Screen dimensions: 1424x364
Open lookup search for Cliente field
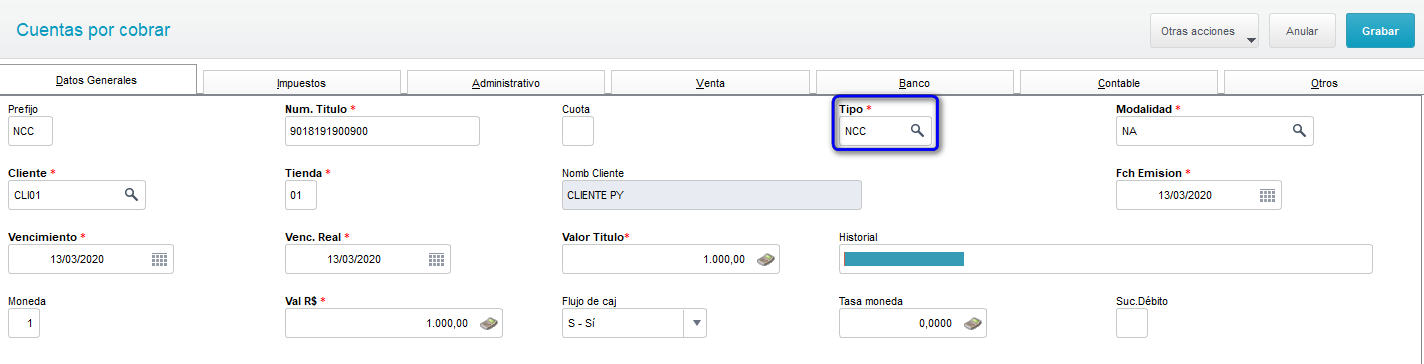tap(131, 195)
